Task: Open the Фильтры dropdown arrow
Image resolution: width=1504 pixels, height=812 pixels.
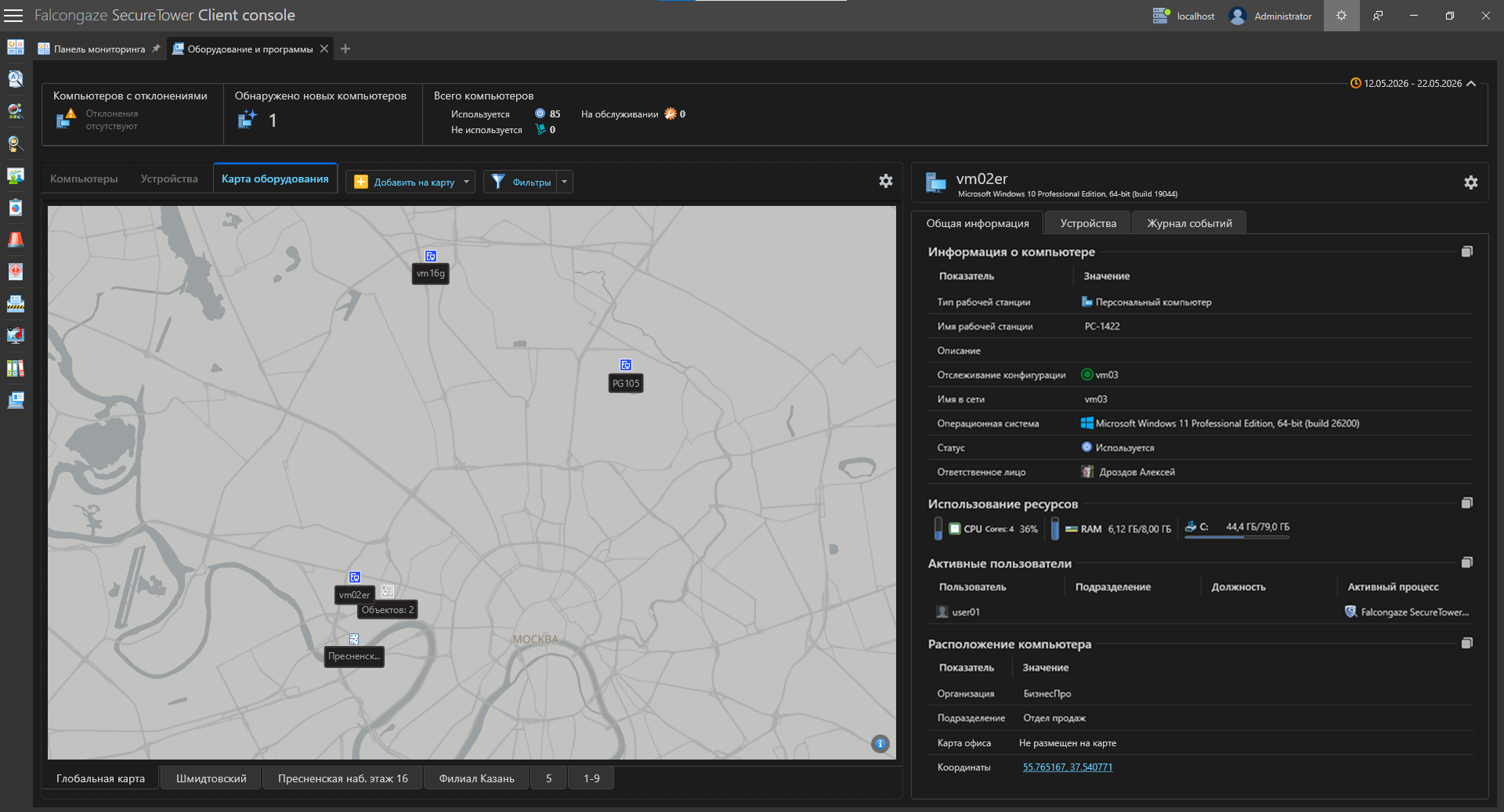Action: [565, 182]
